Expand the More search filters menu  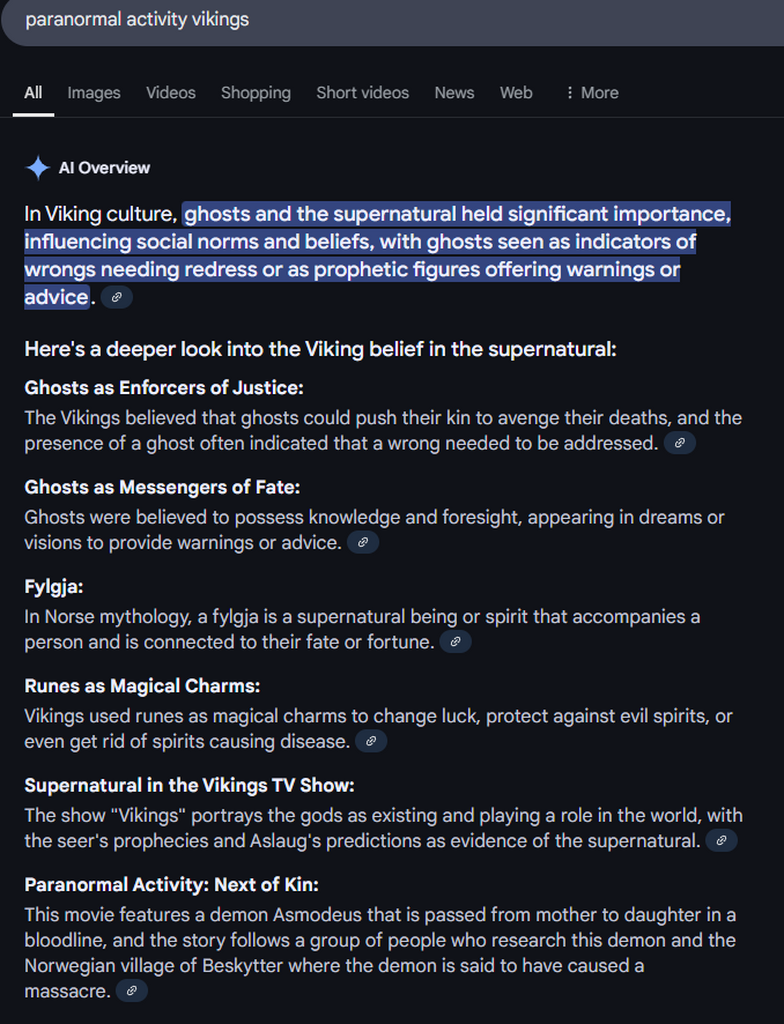[x=592, y=93]
